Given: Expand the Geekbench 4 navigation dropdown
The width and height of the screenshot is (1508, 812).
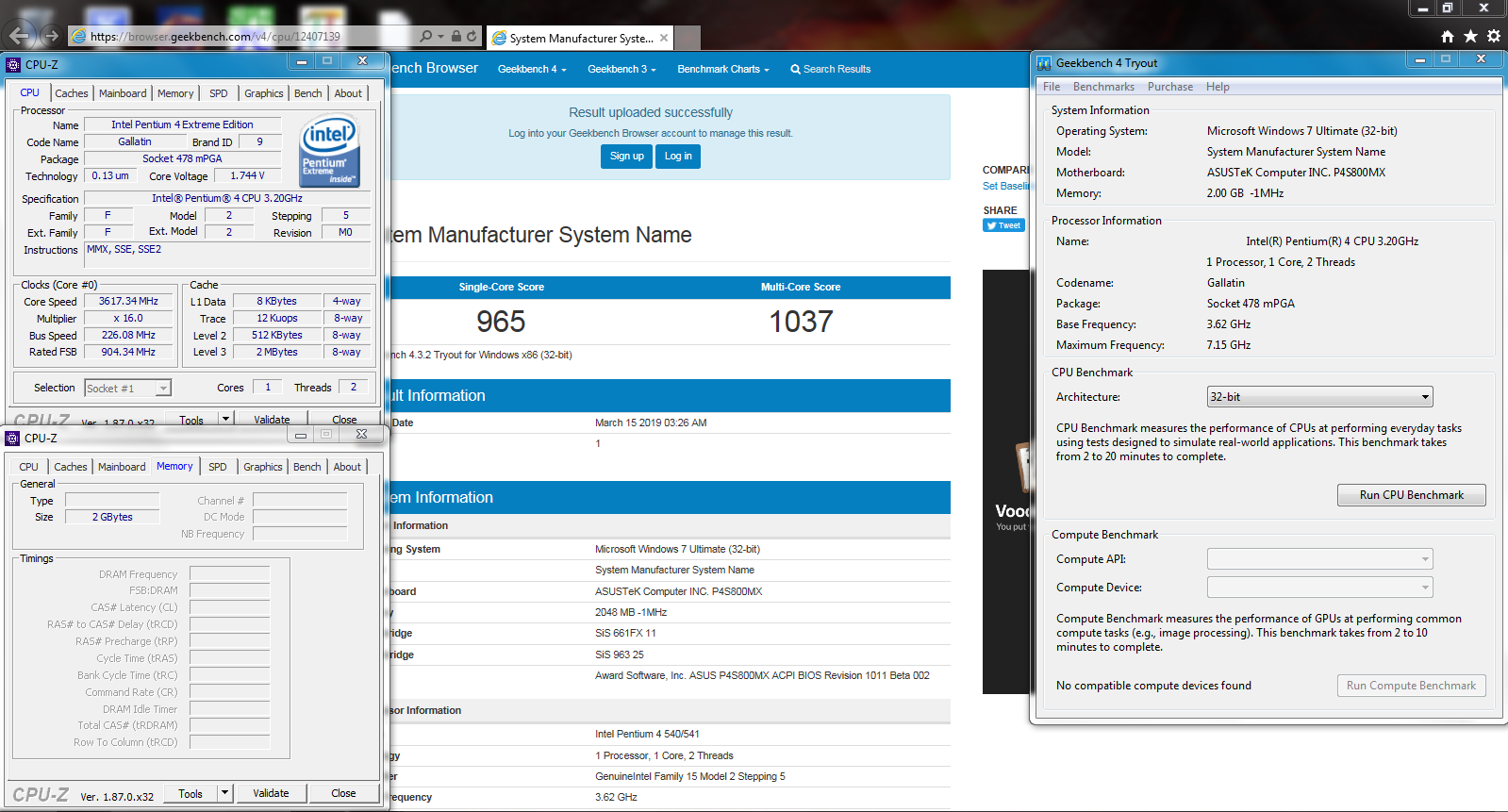Looking at the screenshot, I should tap(532, 69).
